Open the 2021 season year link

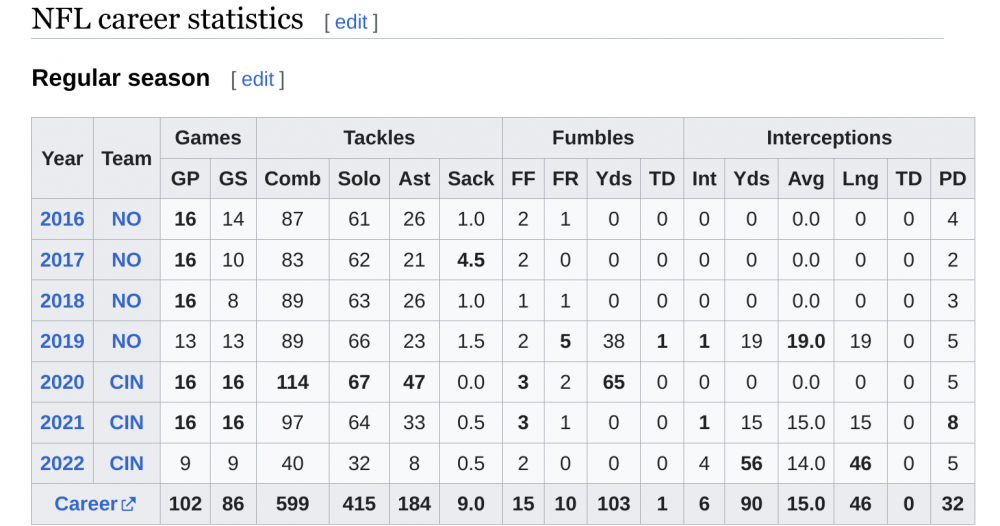[x=62, y=423]
